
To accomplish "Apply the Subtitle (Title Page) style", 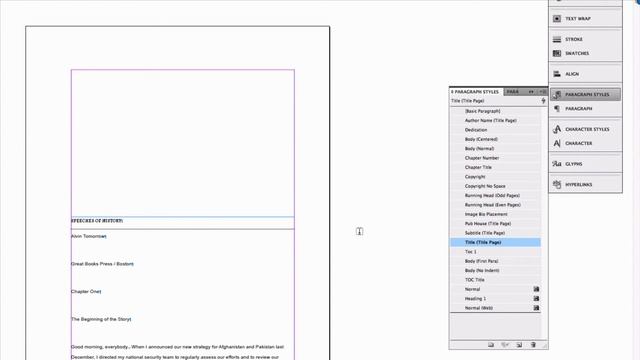I will (x=496, y=233).
